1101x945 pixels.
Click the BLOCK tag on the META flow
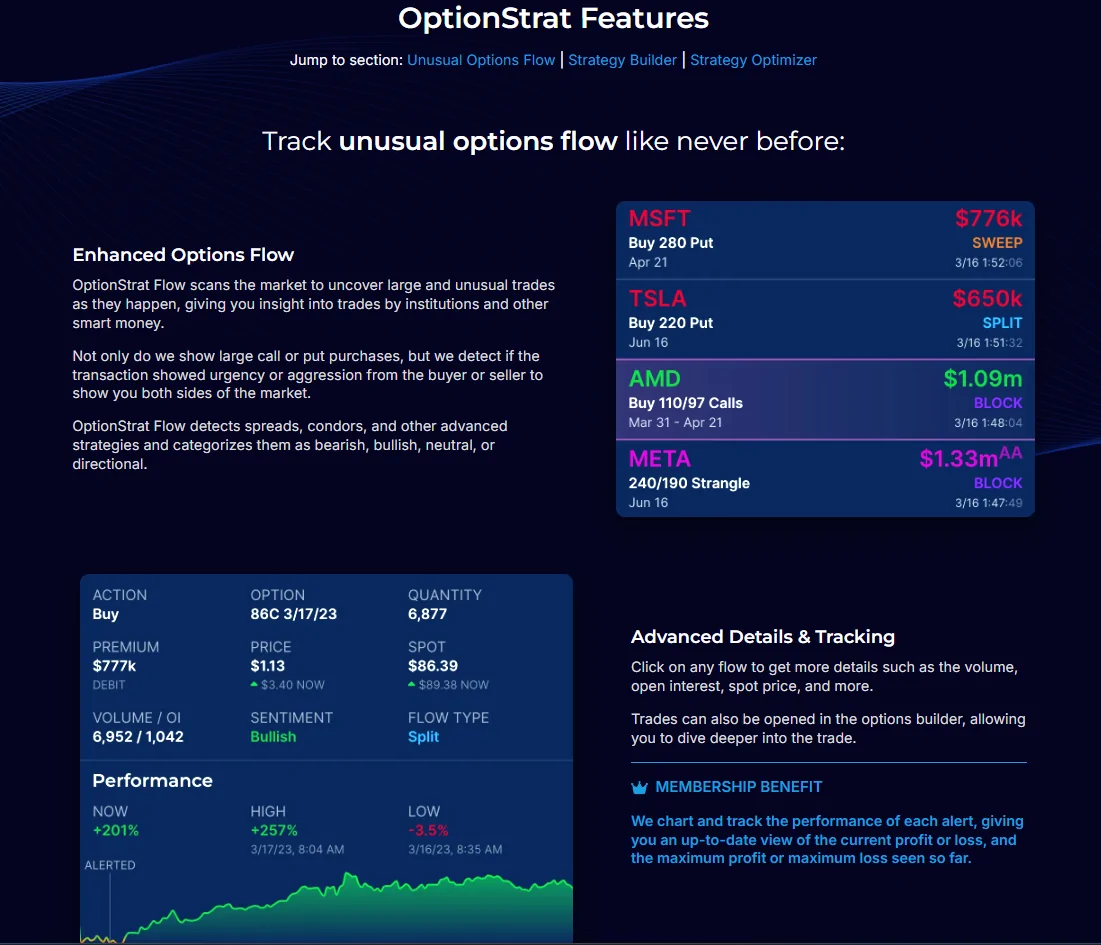pos(999,482)
